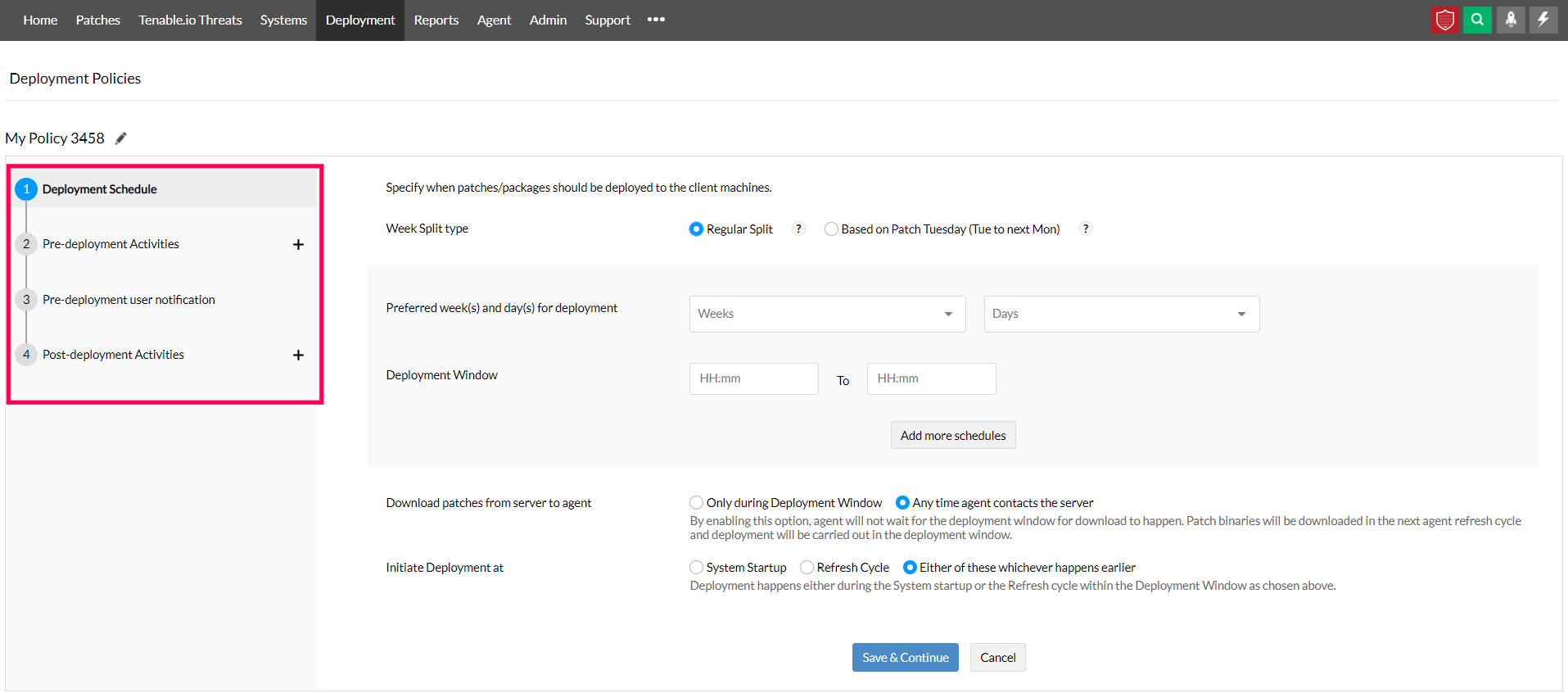Click Add more schedules button
Viewport: 1568px width, 693px height.
point(953,436)
